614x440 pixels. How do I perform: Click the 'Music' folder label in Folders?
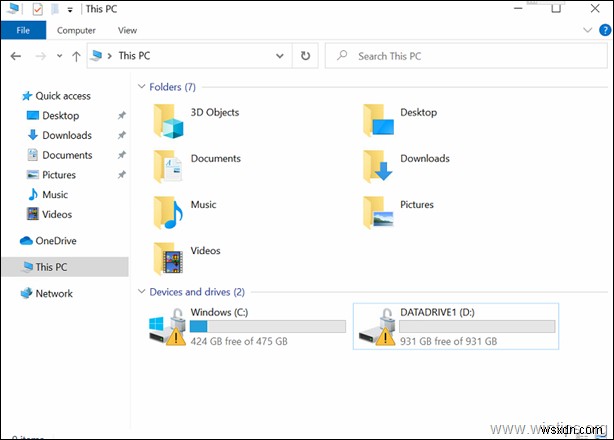point(203,204)
